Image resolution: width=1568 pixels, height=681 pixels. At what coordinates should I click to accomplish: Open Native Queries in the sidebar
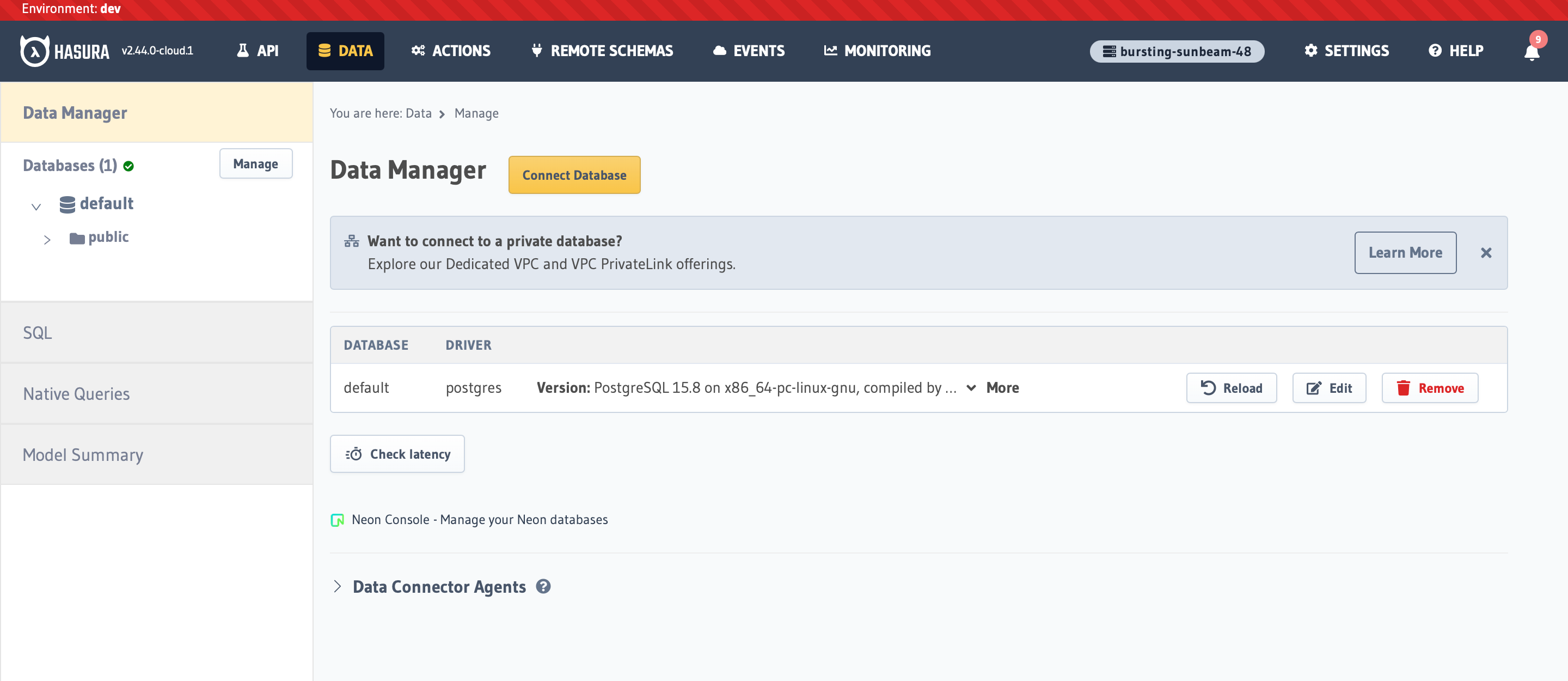point(76,393)
